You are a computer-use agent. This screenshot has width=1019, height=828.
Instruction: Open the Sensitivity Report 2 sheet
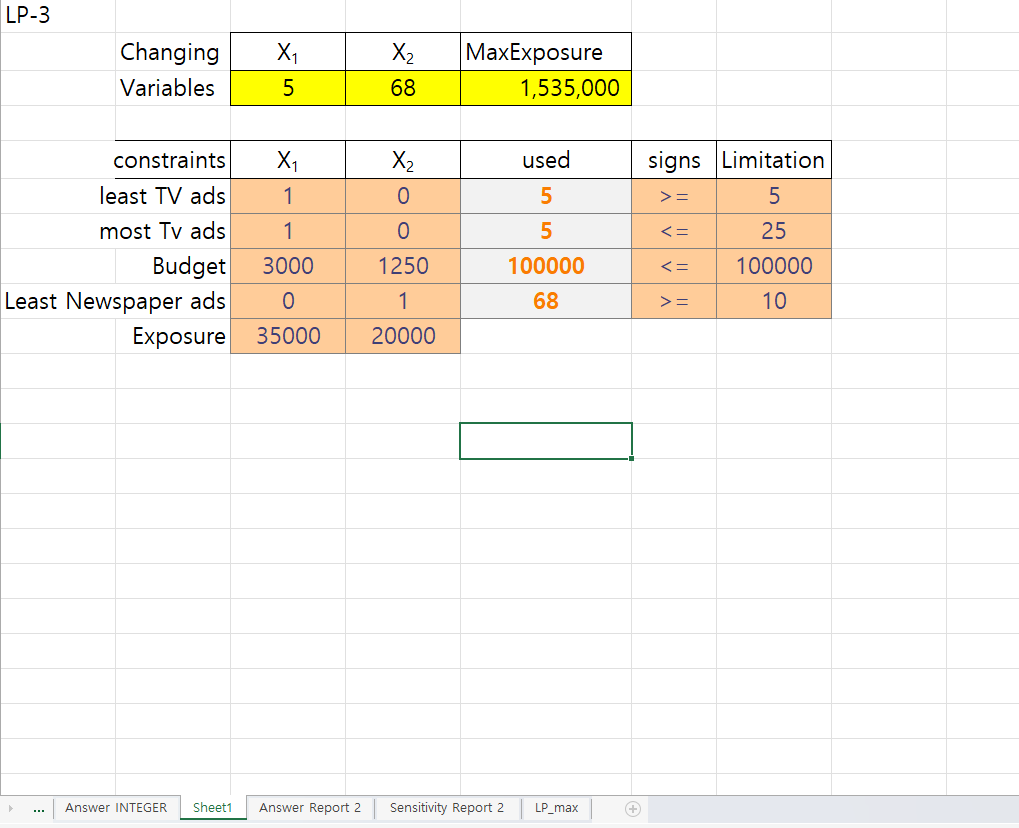pos(446,808)
